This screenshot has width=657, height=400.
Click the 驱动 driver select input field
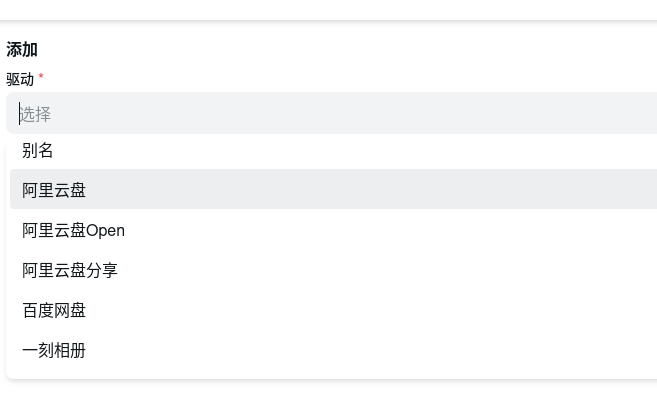click(330, 114)
